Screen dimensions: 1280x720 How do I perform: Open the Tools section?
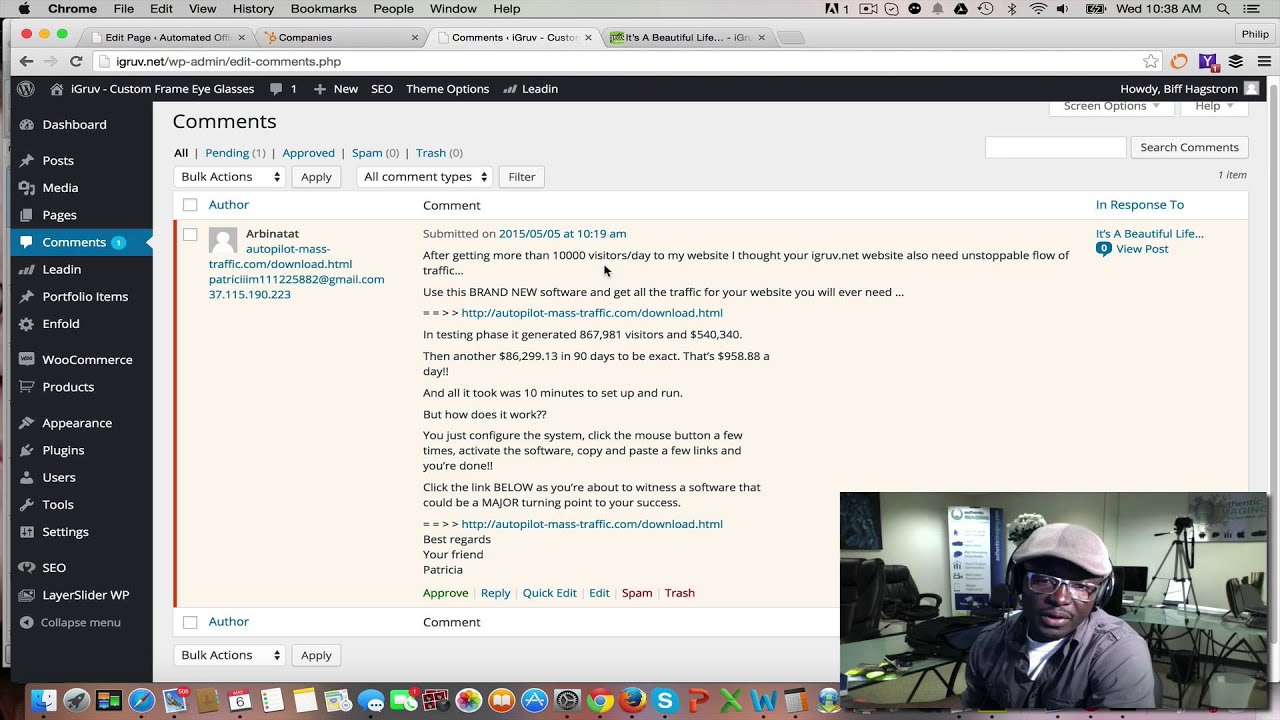click(57, 505)
